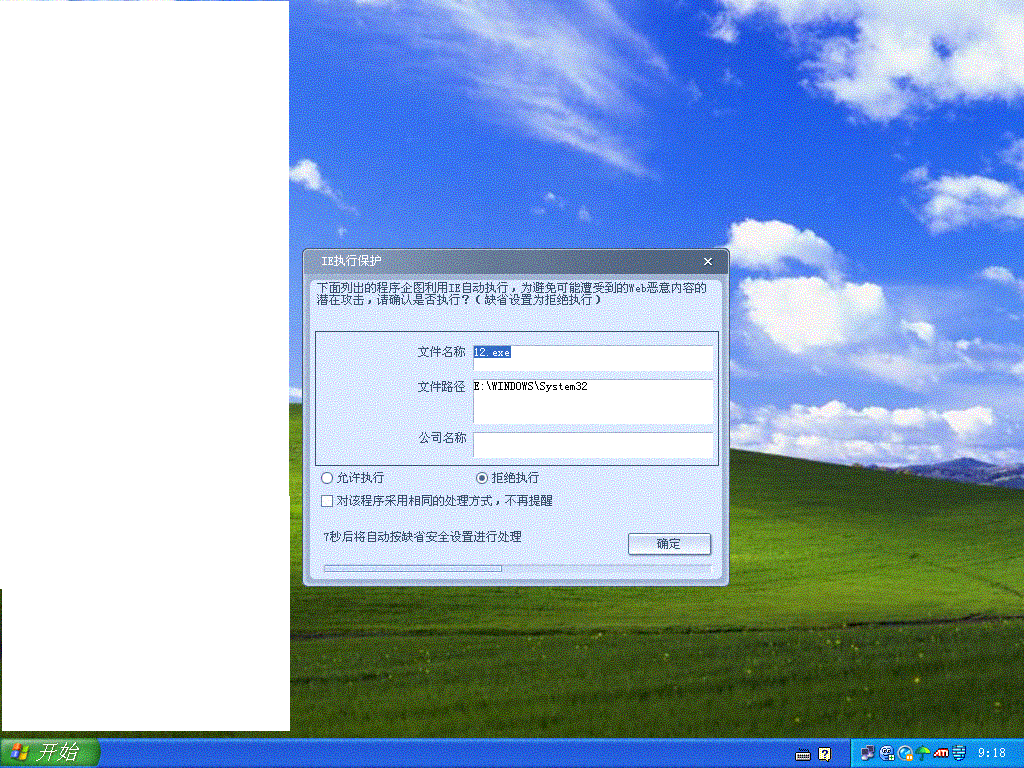Click the empty 公司名称 field
Screen dimensions: 1024x768
click(x=593, y=445)
